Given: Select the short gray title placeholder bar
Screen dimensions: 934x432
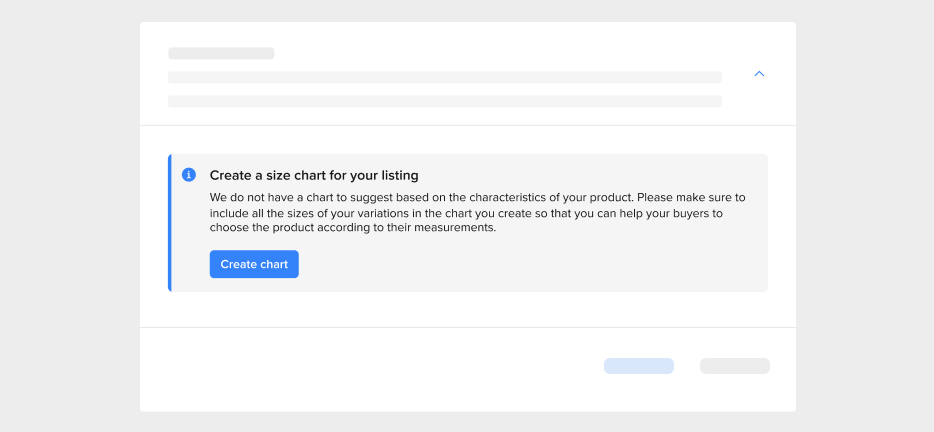Looking at the screenshot, I should [221, 53].
